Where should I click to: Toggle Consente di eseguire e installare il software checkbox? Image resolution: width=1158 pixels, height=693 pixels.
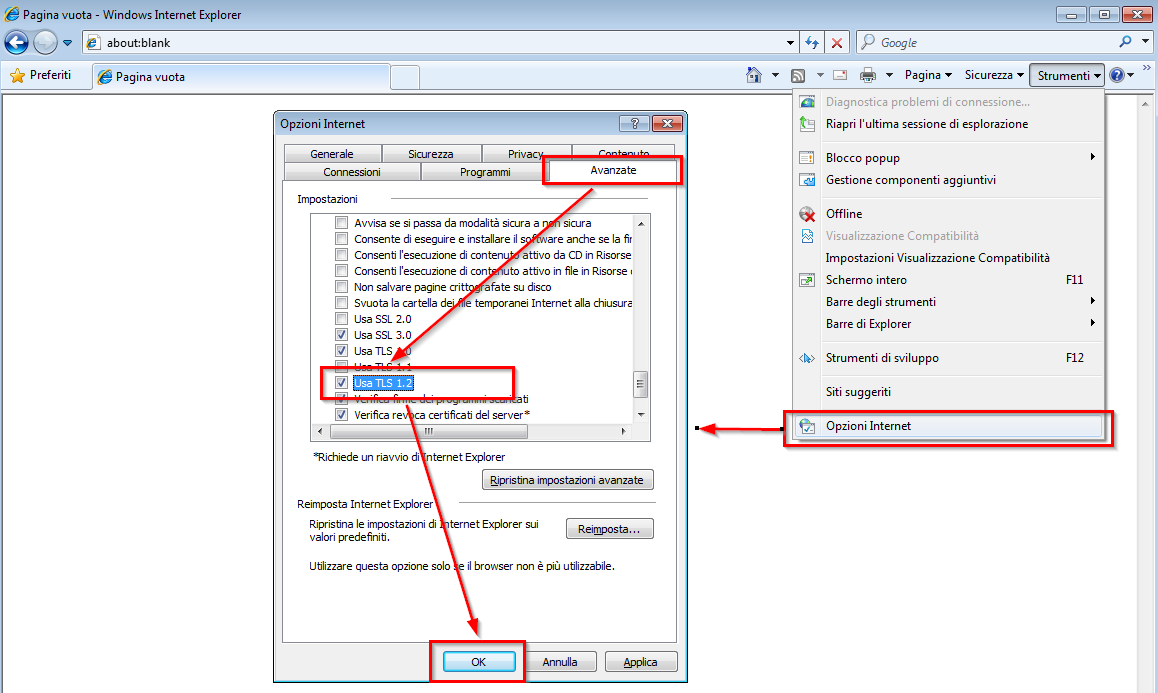[341, 239]
